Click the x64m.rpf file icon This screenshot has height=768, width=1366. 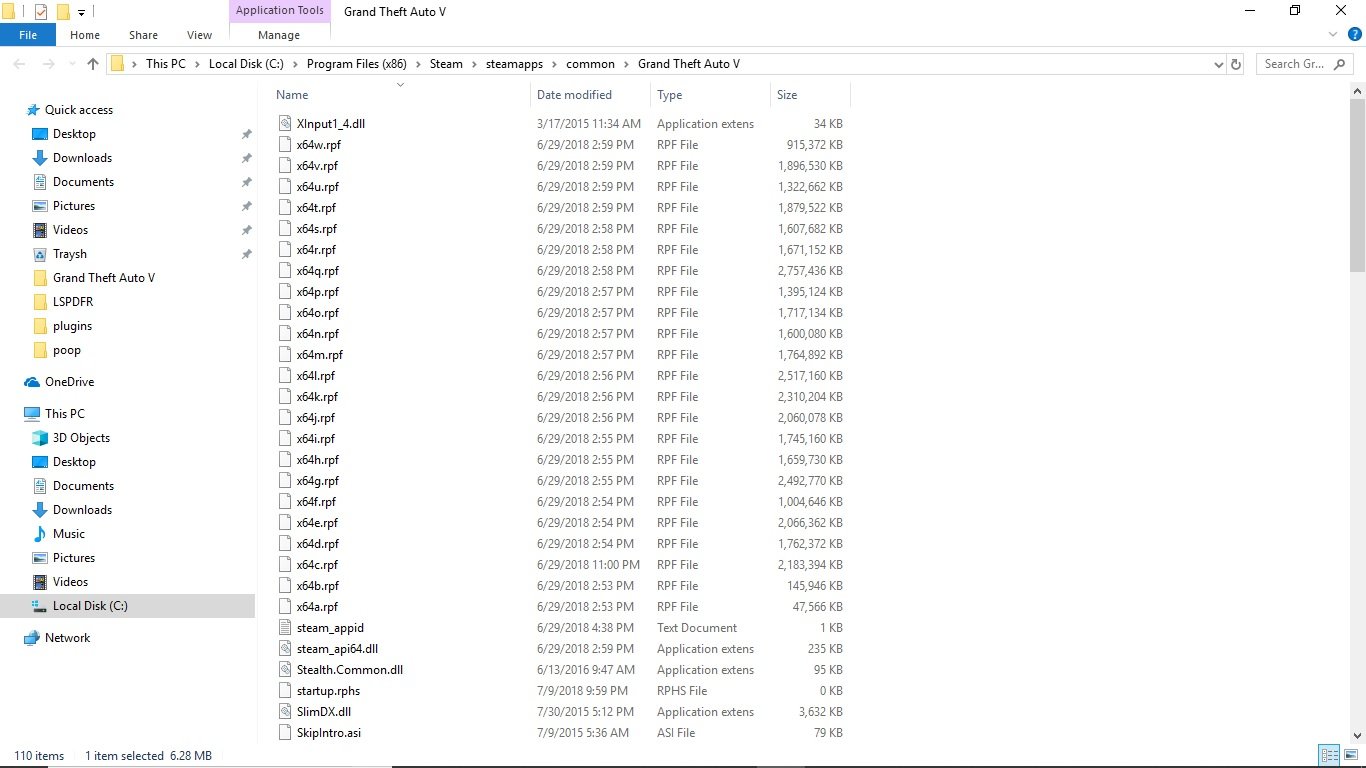pyautogui.click(x=286, y=355)
